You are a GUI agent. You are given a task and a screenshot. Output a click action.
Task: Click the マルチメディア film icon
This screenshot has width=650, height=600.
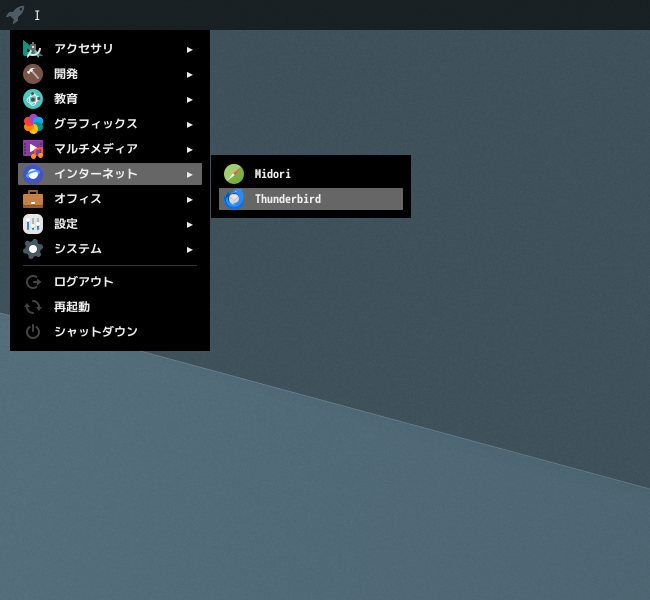pyautogui.click(x=33, y=149)
